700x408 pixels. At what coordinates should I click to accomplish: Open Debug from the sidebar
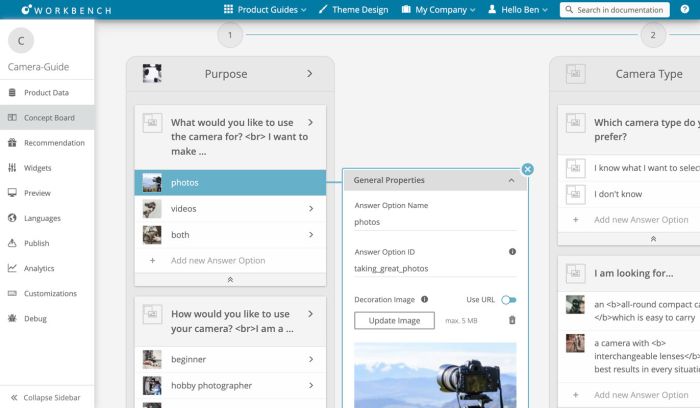pyautogui.click(x=35, y=318)
